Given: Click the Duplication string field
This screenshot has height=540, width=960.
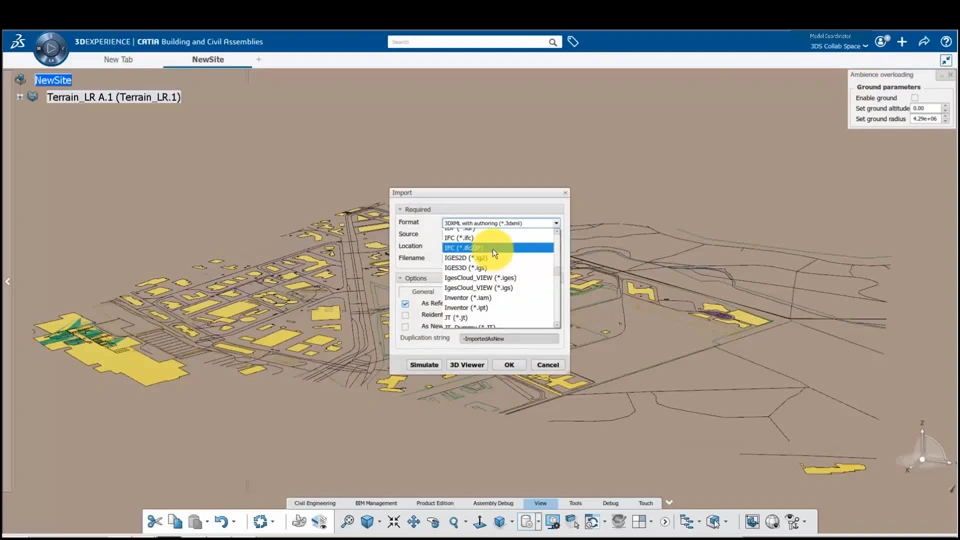Looking at the screenshot, I should tap(509, 339).
